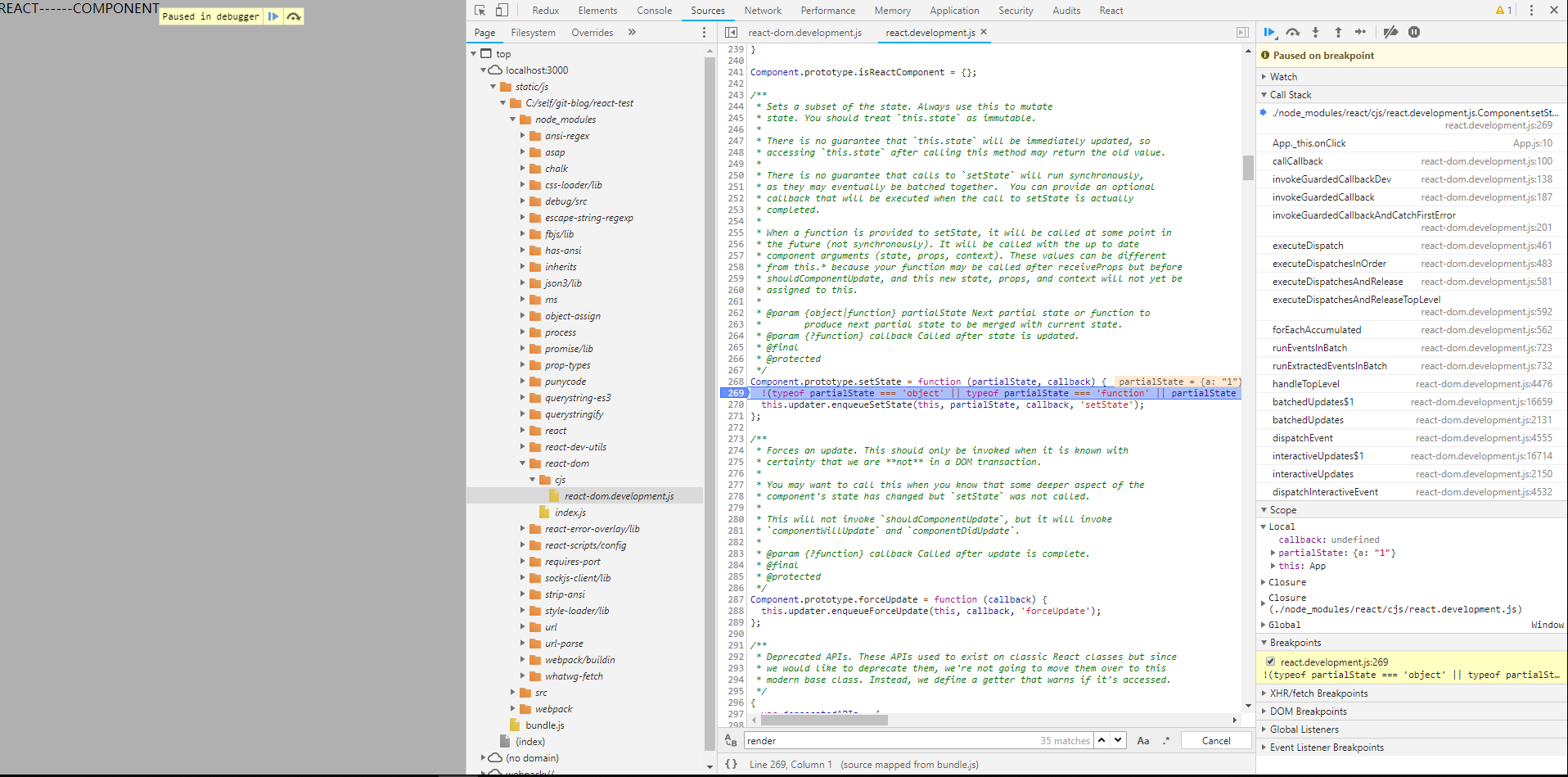
Task: Toggle Match Case in search bar
Action: (x=1143, y=741)
